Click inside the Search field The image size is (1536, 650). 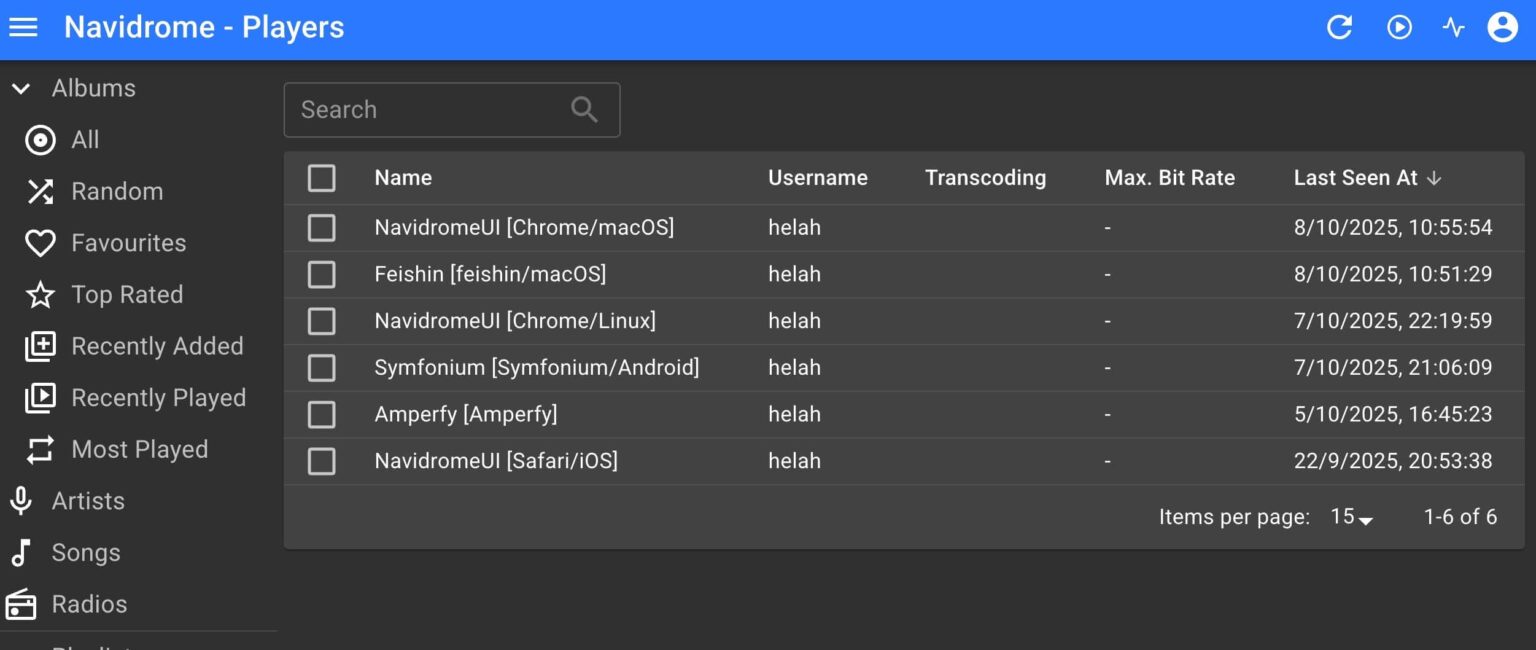tap(430, 109)
